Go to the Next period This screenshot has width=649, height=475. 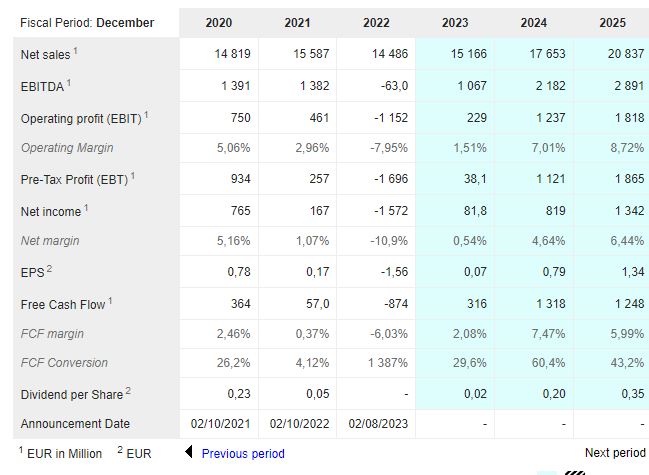point(615,453)
